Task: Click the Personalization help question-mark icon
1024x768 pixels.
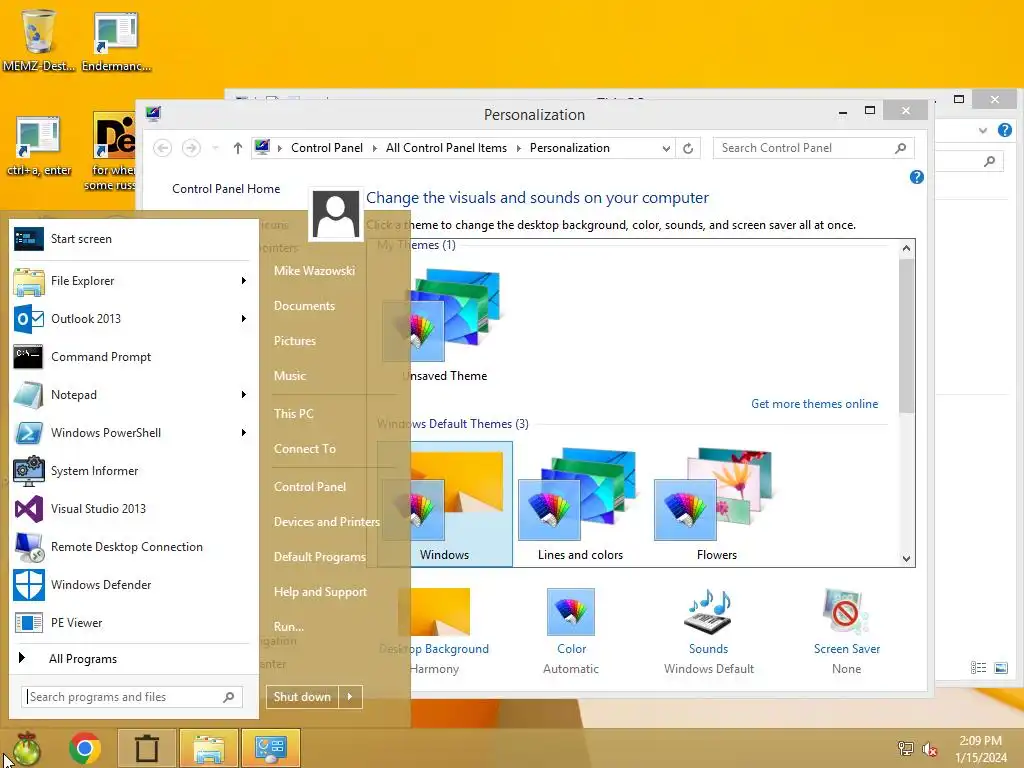Action: (916, 177)
